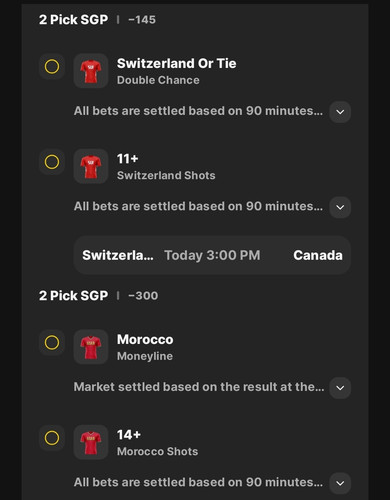390x500 pixels.
Task: Expand settlement note under Switzerland Shots
Action: pyautogui.click(x=340, y=207)
